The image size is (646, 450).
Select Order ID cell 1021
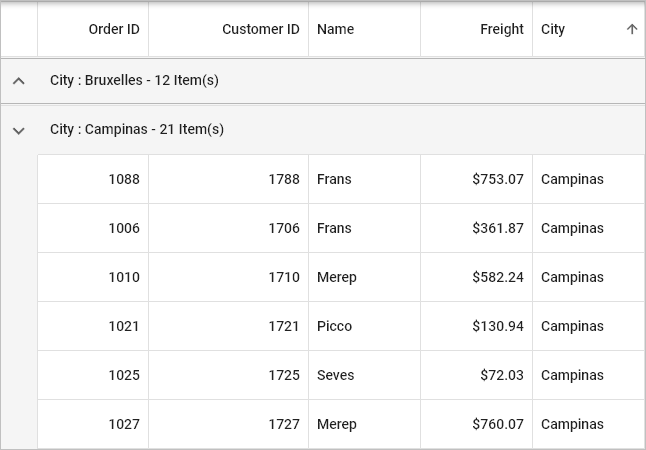coord(93,326)
